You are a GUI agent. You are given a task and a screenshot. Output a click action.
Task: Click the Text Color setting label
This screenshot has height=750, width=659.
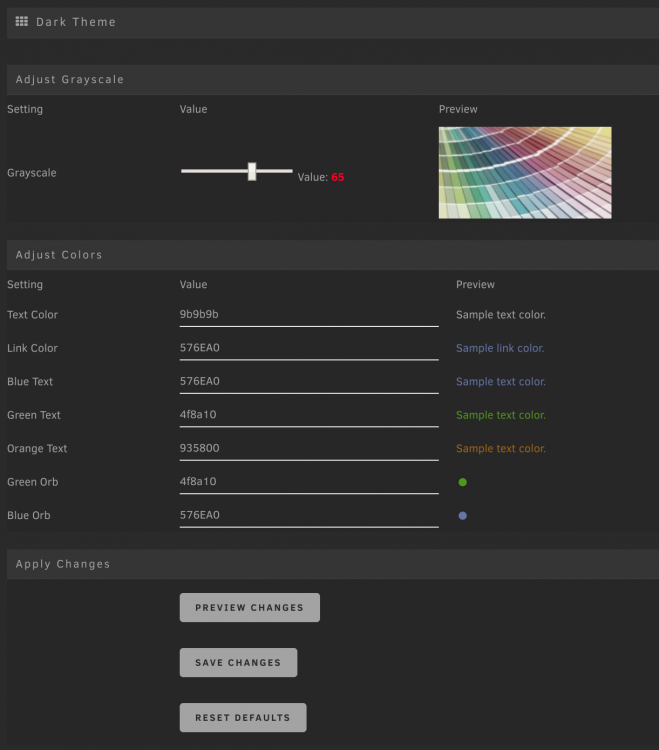pyautogui.click(x=32, y=315)
